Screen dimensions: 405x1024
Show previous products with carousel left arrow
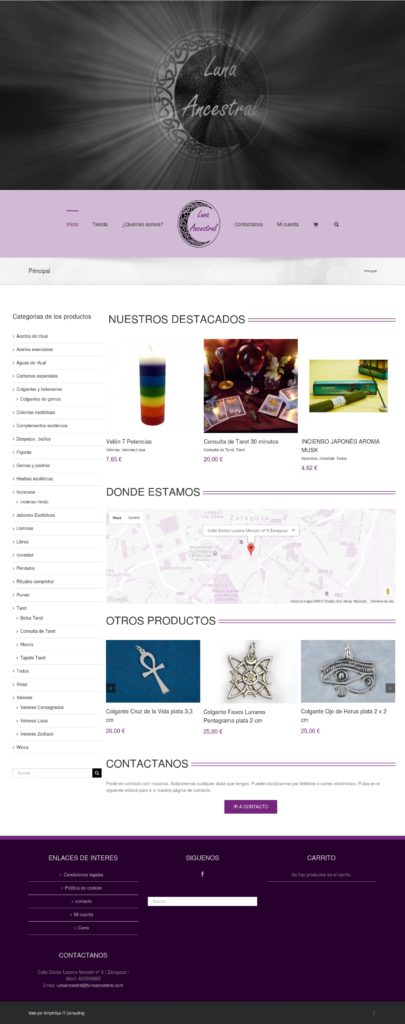coord(111,688)
